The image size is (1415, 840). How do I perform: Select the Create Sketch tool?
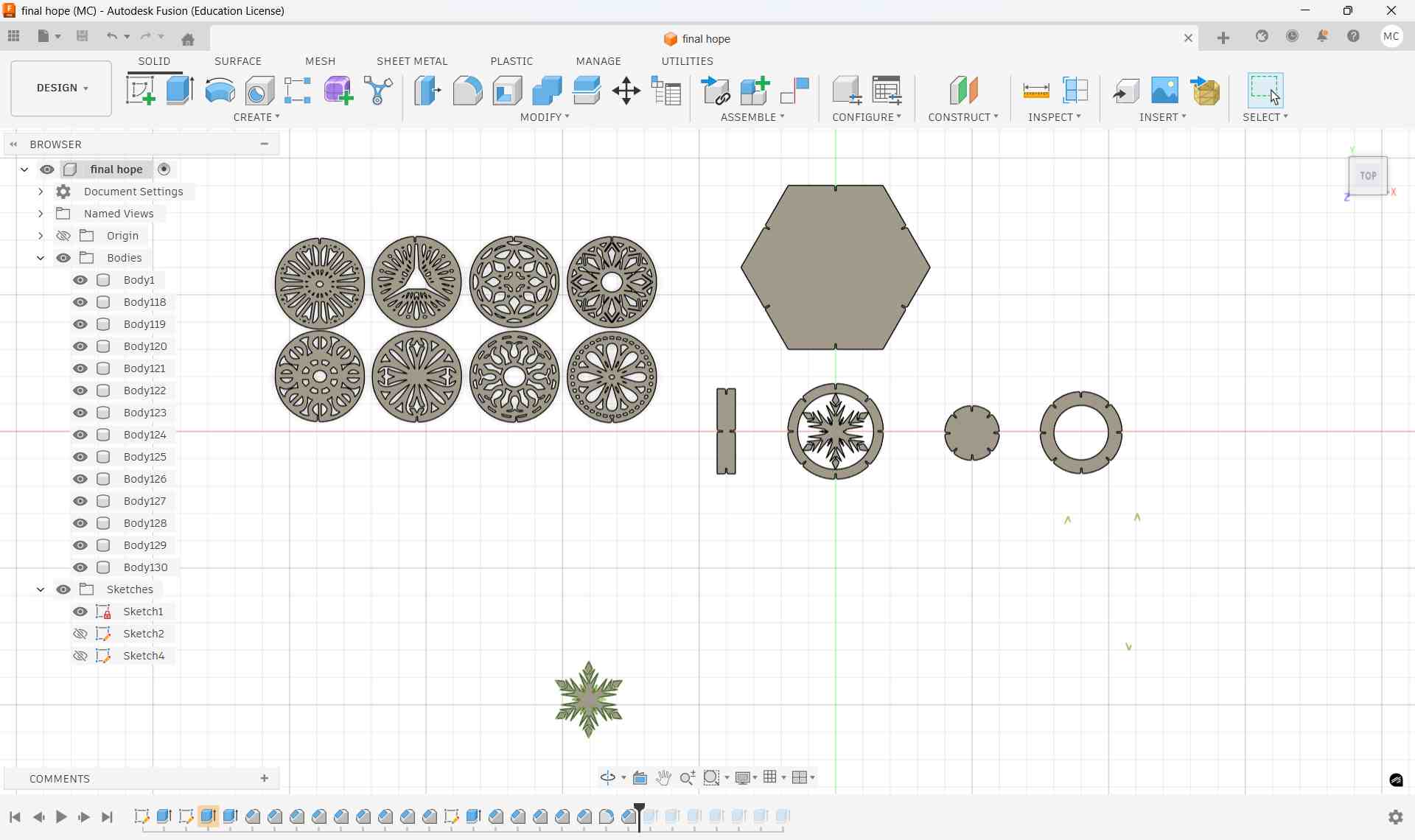(141, 90)
